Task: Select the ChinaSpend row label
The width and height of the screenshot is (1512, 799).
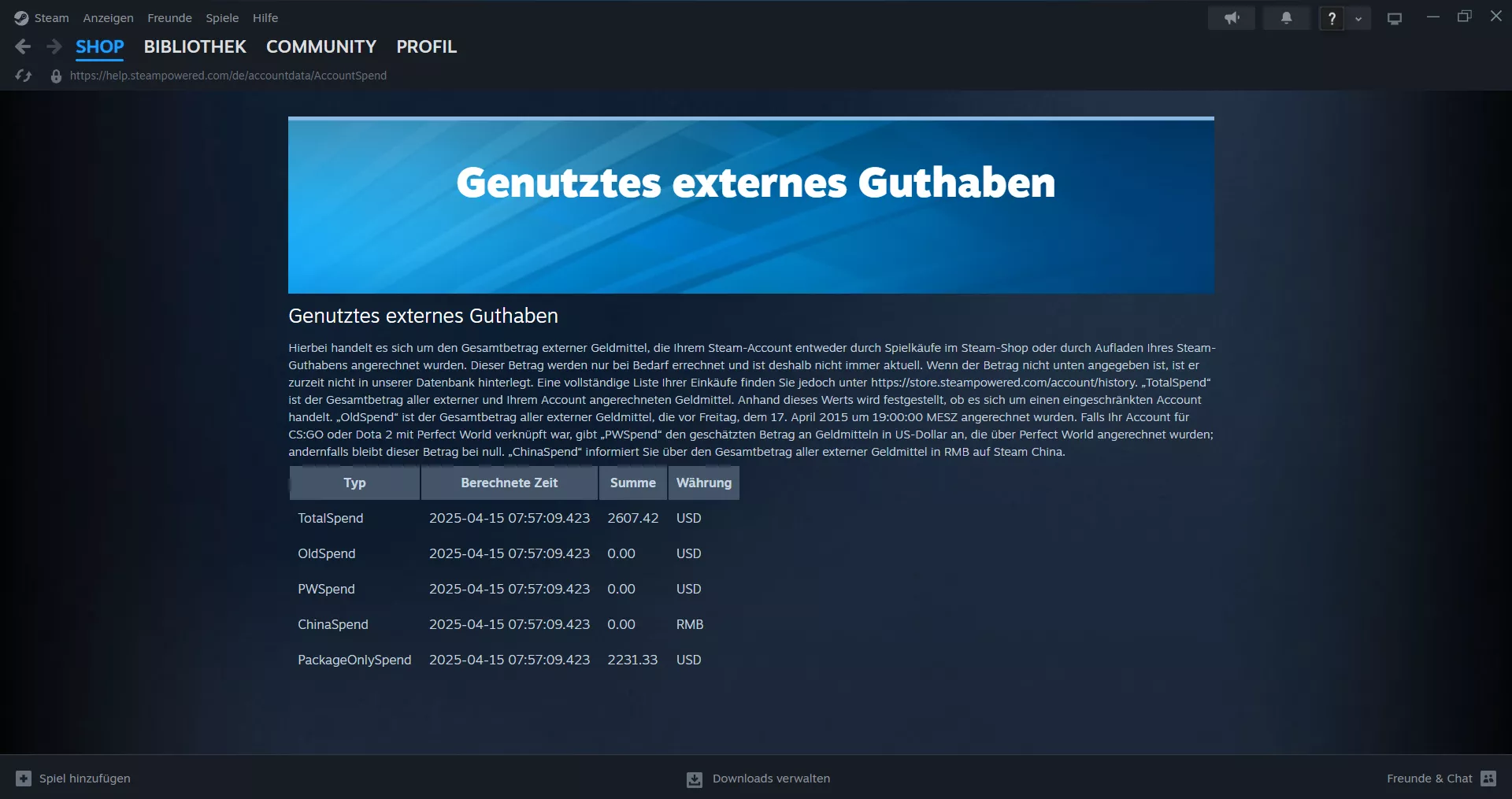Action: tap(332, 624)
